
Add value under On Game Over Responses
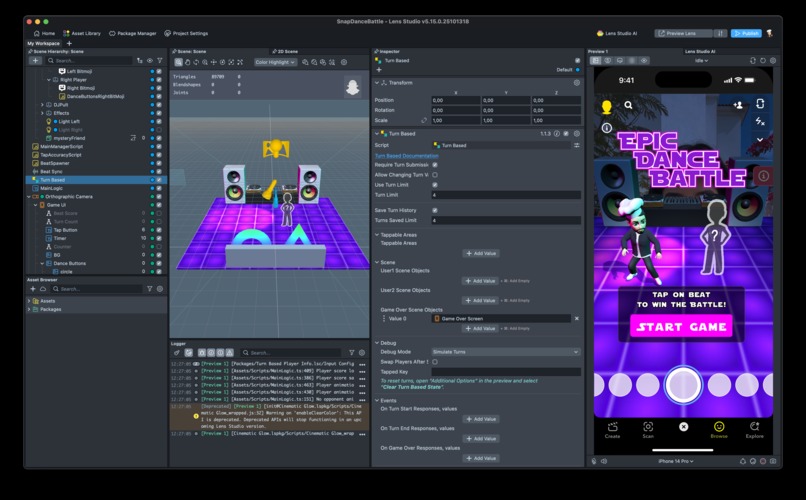pyautogui.click(x=481, y=458)
